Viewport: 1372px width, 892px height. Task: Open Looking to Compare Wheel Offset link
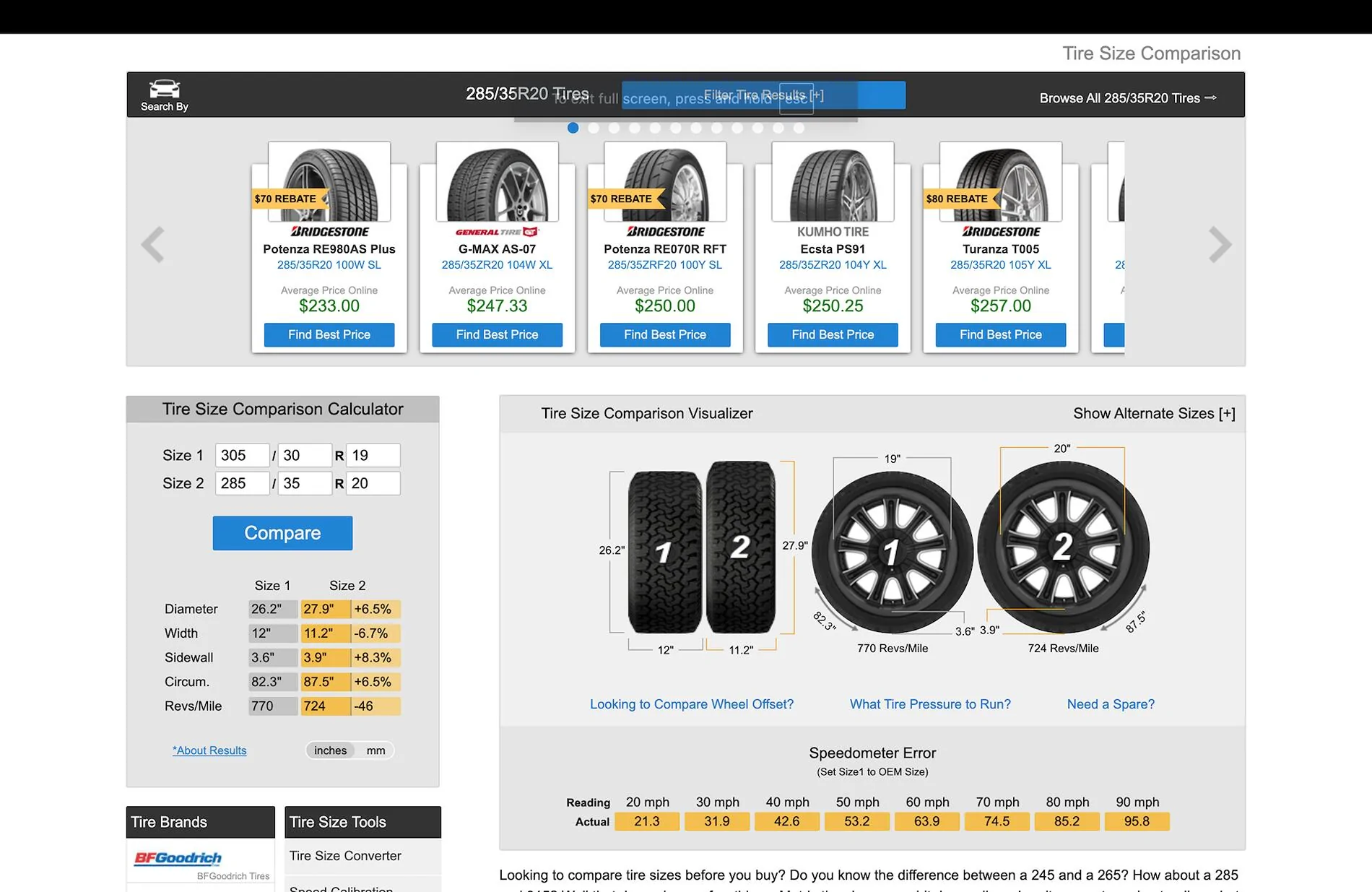[692, 704]
